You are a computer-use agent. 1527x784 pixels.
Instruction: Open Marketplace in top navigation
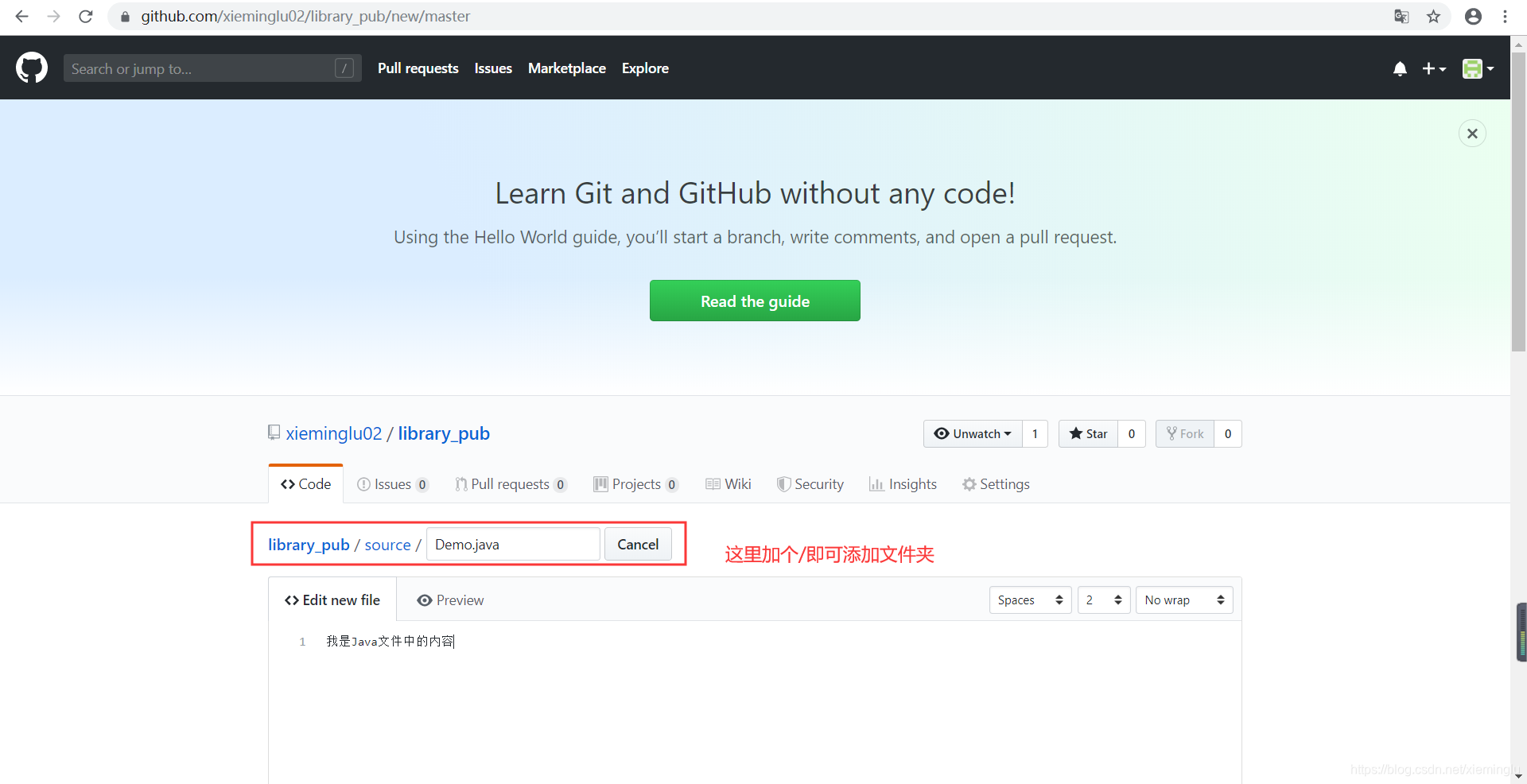[x=567, y=68]
